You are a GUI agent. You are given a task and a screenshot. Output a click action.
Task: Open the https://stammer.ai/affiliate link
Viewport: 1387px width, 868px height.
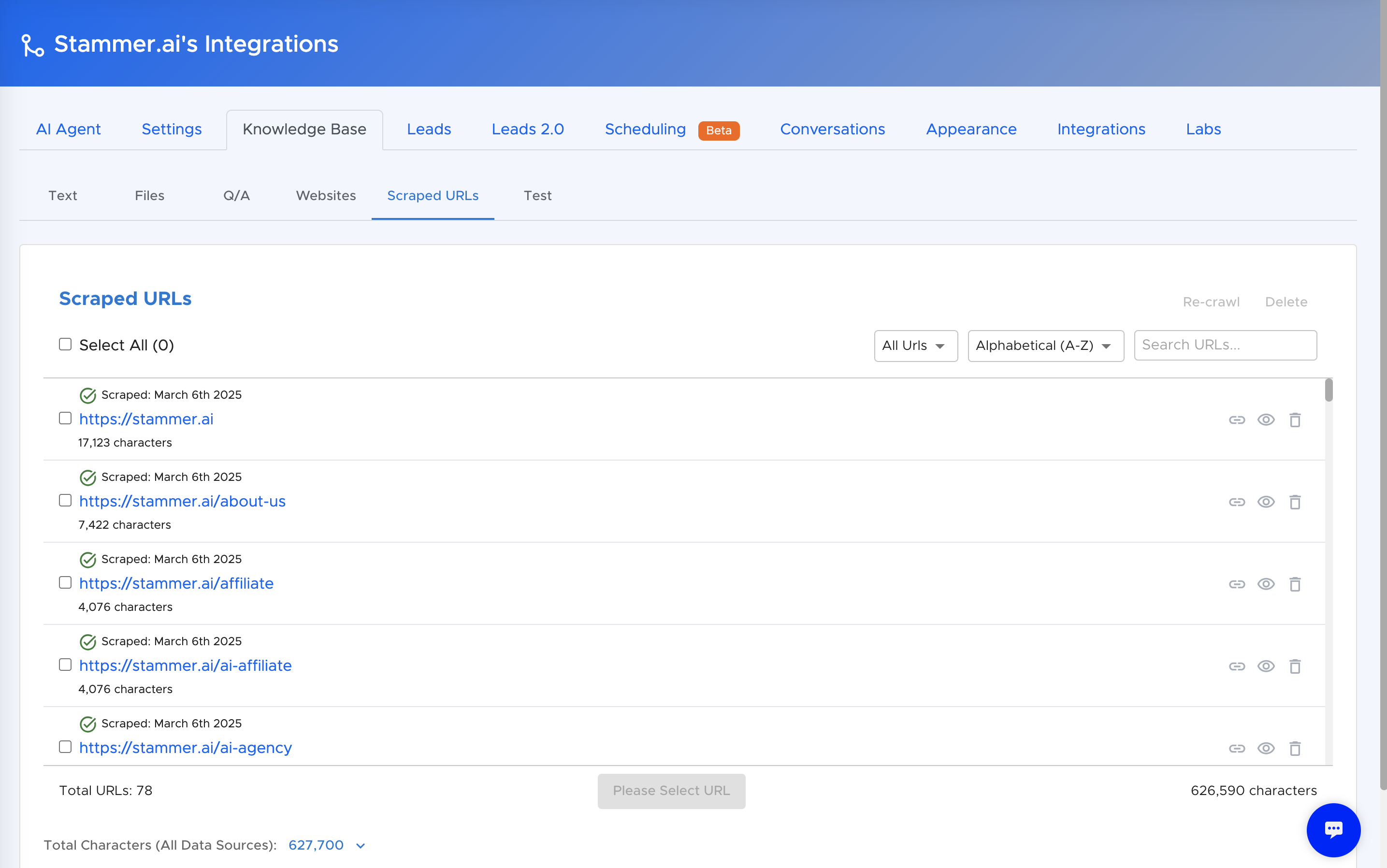point(176,583)
